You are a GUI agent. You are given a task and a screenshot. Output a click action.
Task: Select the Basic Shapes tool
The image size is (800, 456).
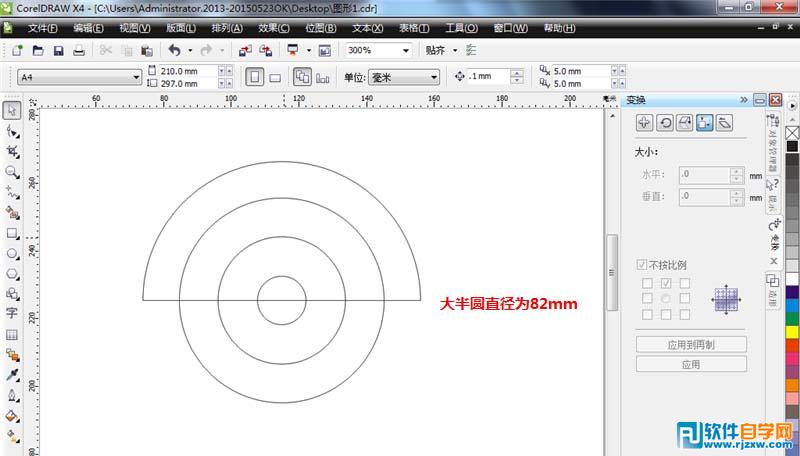coord(12,294)
